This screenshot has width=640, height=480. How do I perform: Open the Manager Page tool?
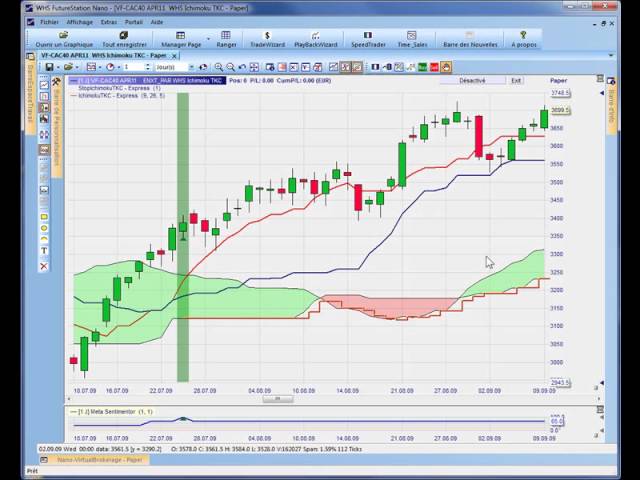pos(181,40)
